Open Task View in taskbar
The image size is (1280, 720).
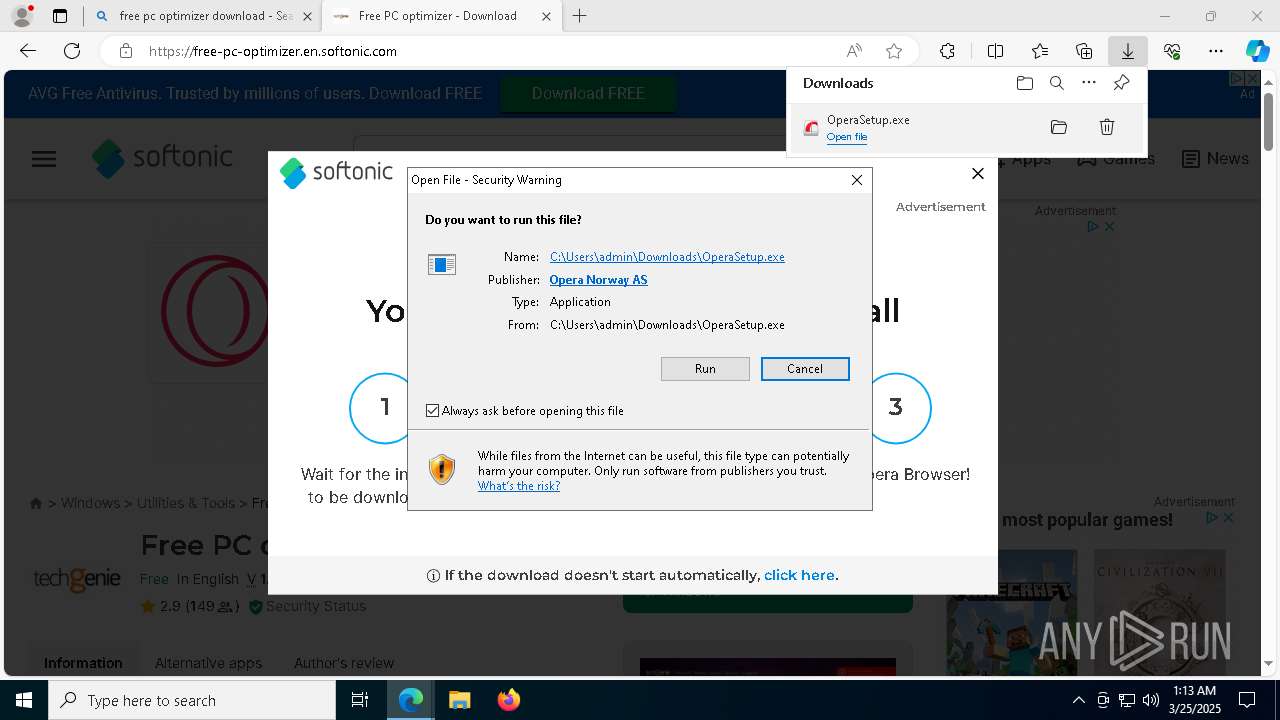[x=360, y=700]
